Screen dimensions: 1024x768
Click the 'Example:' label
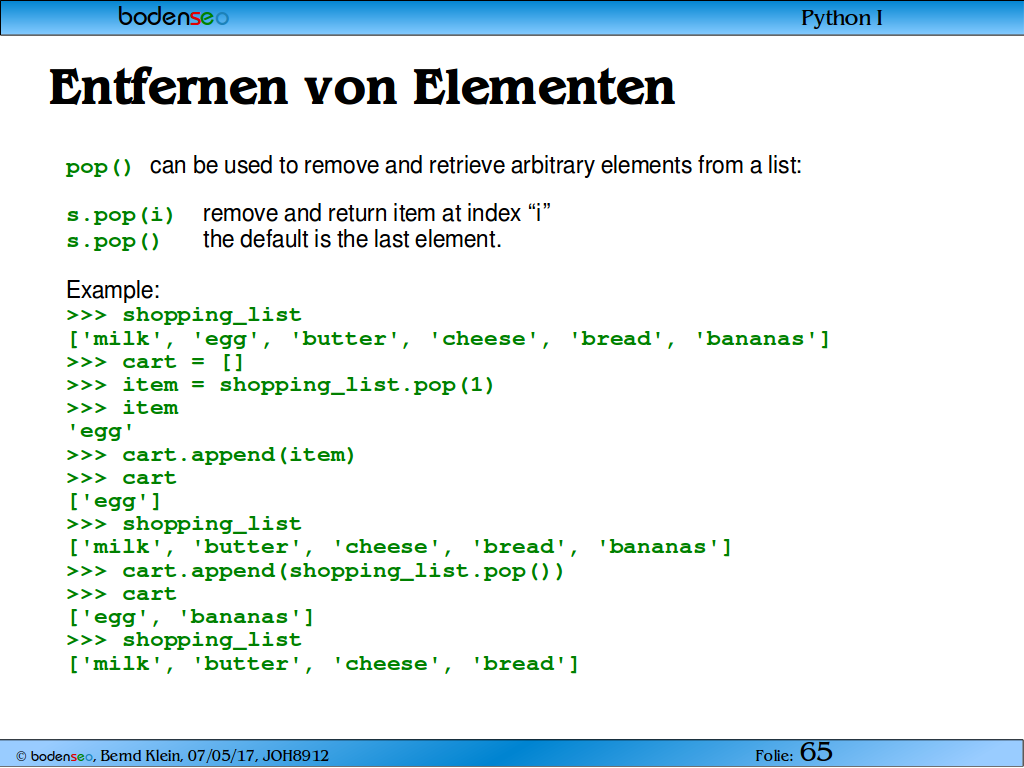[113, 289]
